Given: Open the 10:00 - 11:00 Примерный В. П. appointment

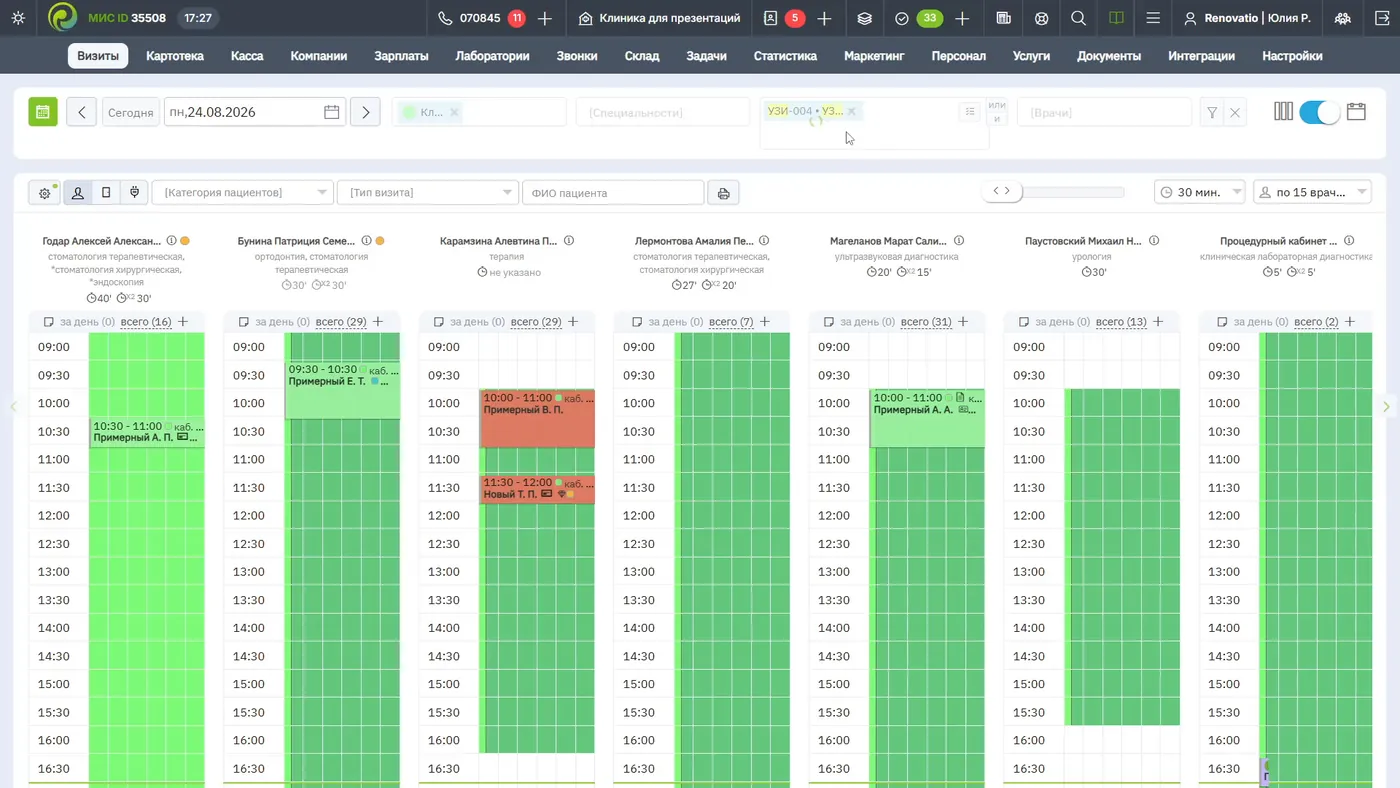Looking at the screenshot, I should [537, 418].
